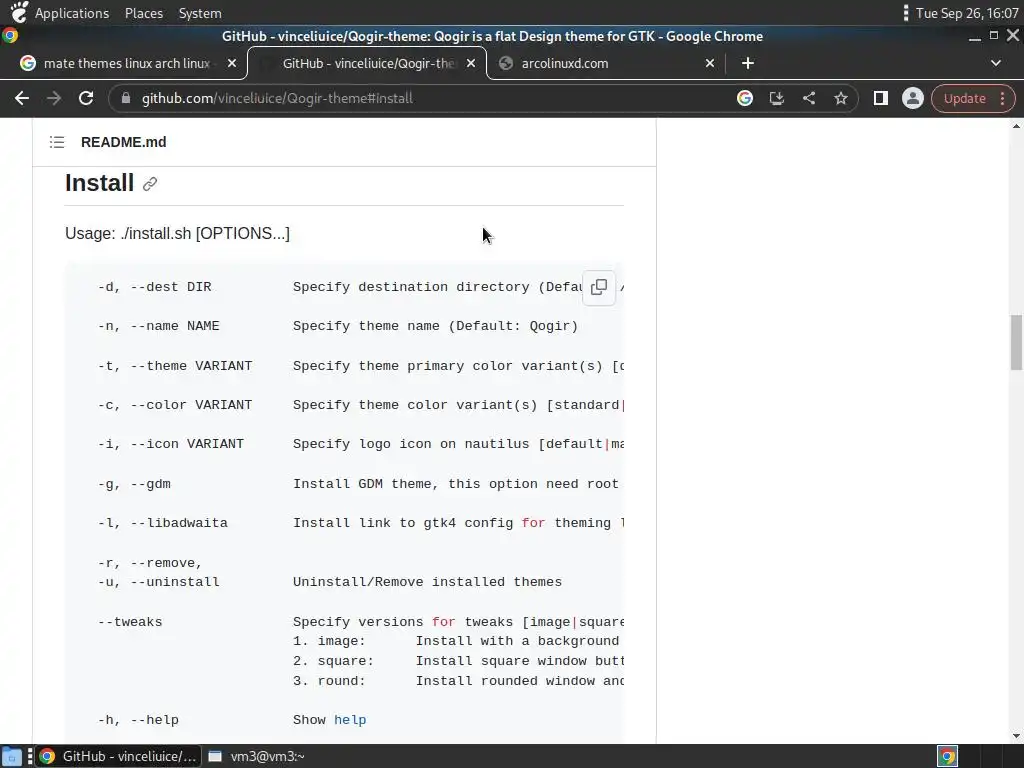This screenshot has width=1024, height=768.
Task: Close the GitHub Qogir-theme tab
Action: [471, 63]
